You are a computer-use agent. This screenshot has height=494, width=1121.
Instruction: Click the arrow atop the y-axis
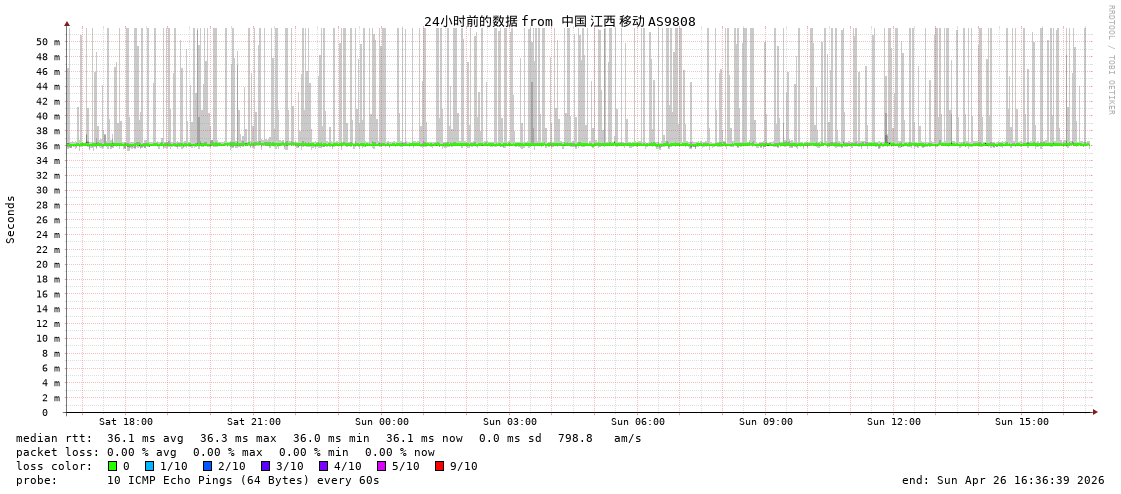(67, 23)
